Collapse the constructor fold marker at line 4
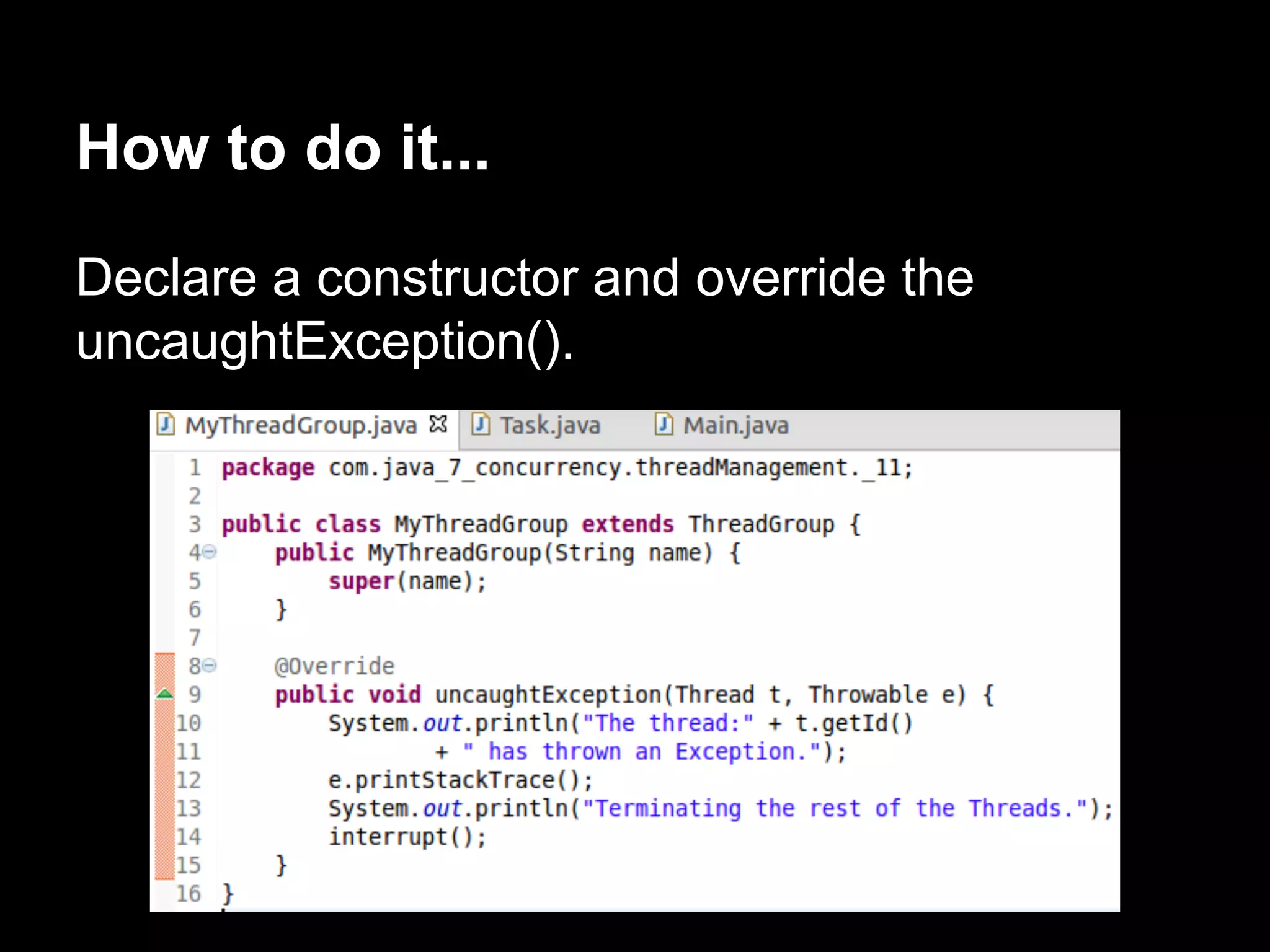 coord(210,552)
